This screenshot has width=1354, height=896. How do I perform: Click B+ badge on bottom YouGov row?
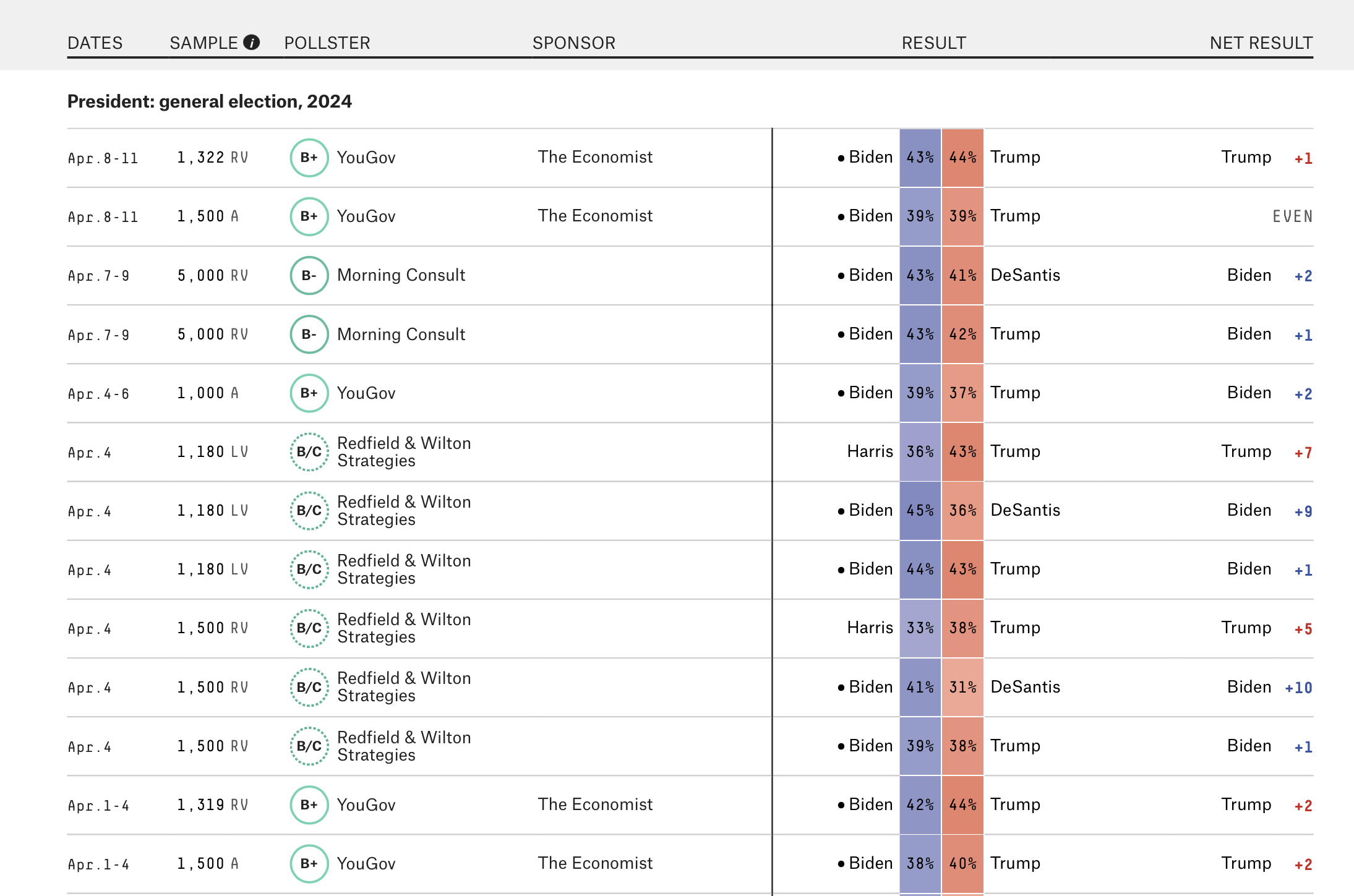pos(309,864)
